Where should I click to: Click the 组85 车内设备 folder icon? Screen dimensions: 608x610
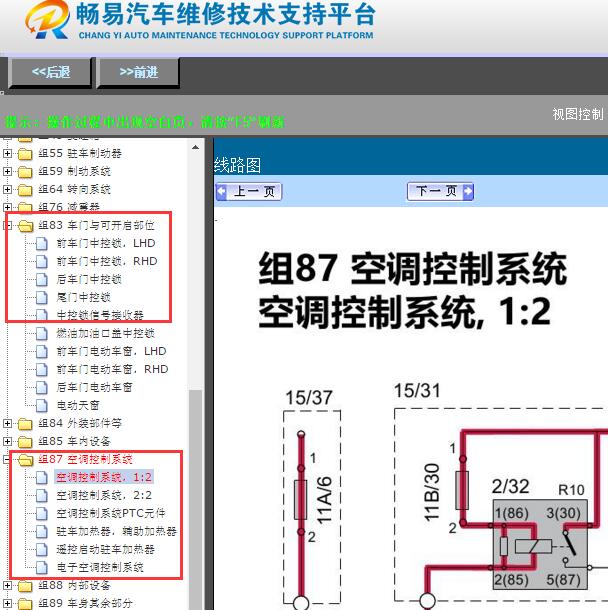point(25,442)
